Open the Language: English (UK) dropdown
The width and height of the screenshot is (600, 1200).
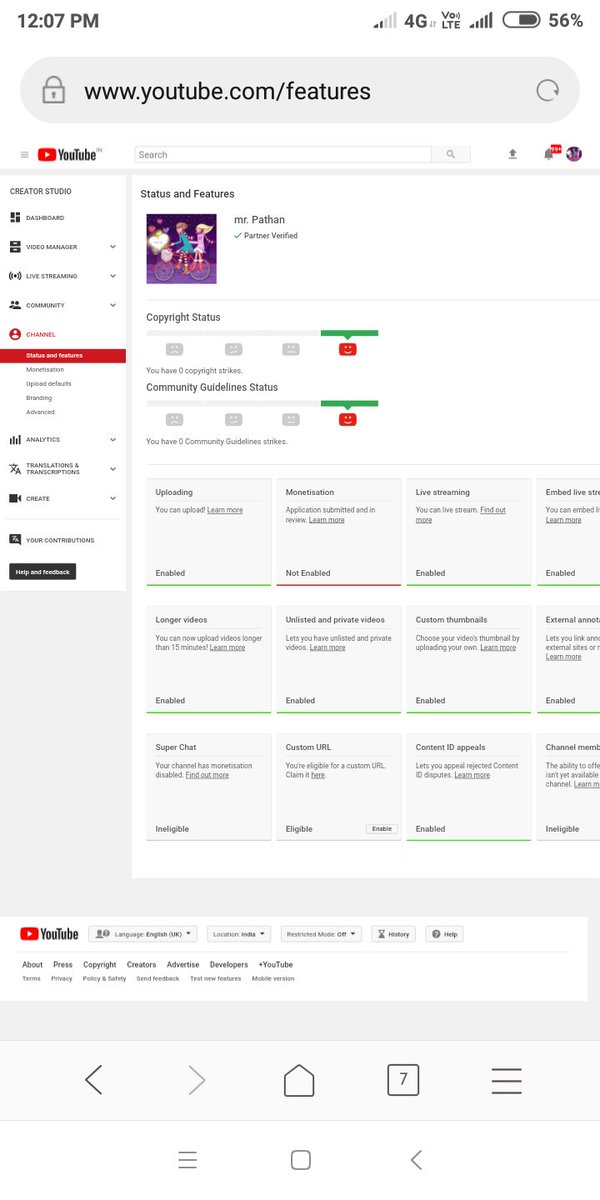143,934
